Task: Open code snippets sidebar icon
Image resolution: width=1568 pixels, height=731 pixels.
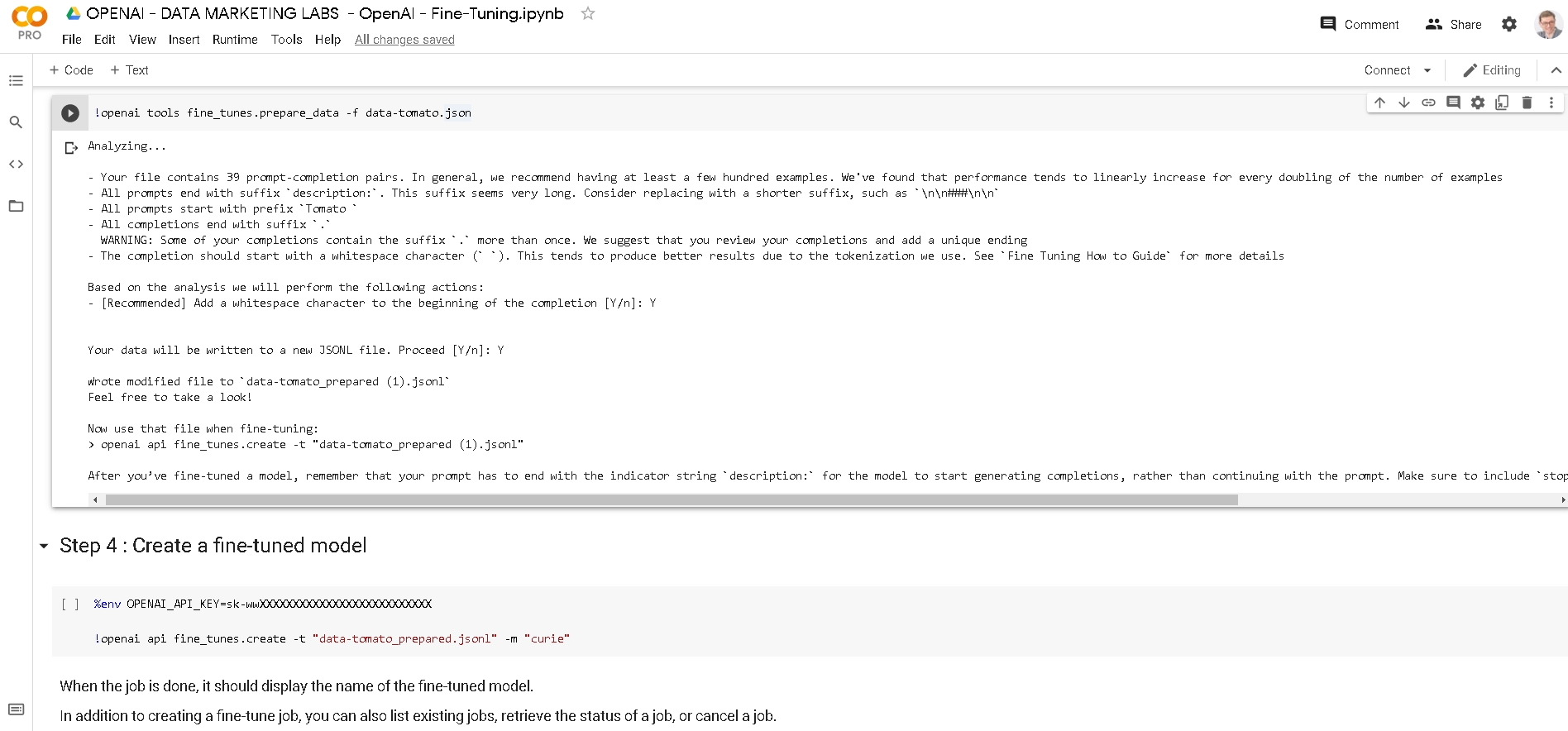Action: coord(16,165)
